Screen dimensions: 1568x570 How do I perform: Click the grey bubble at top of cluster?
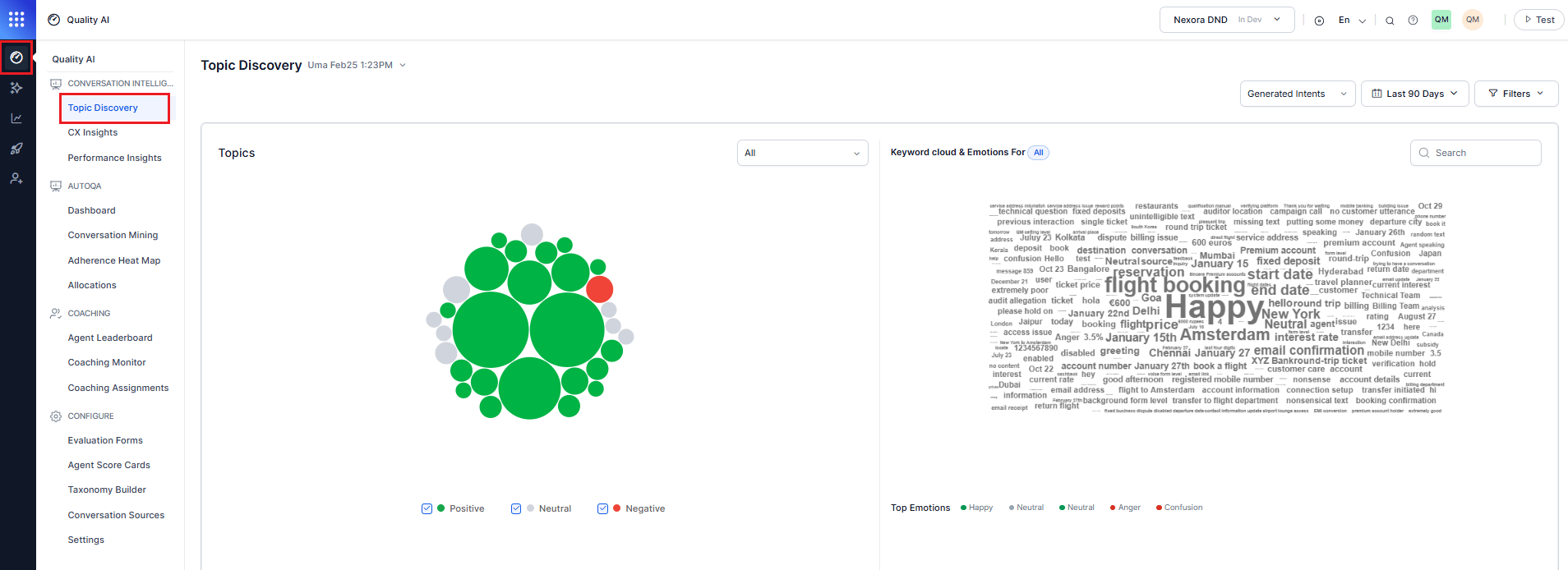coord(533,234)
